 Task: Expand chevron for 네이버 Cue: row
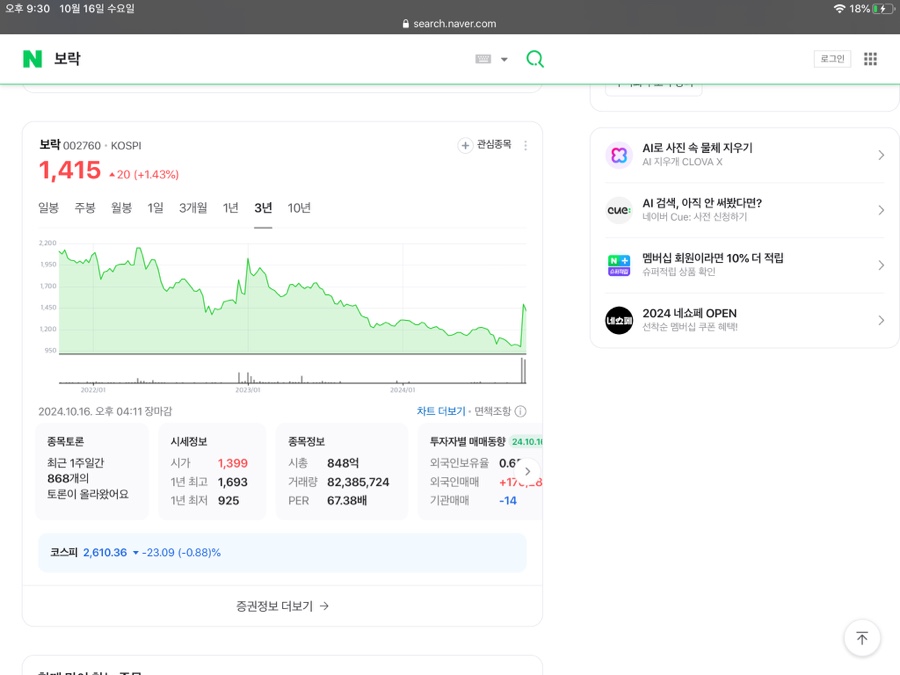click(881, 210)
